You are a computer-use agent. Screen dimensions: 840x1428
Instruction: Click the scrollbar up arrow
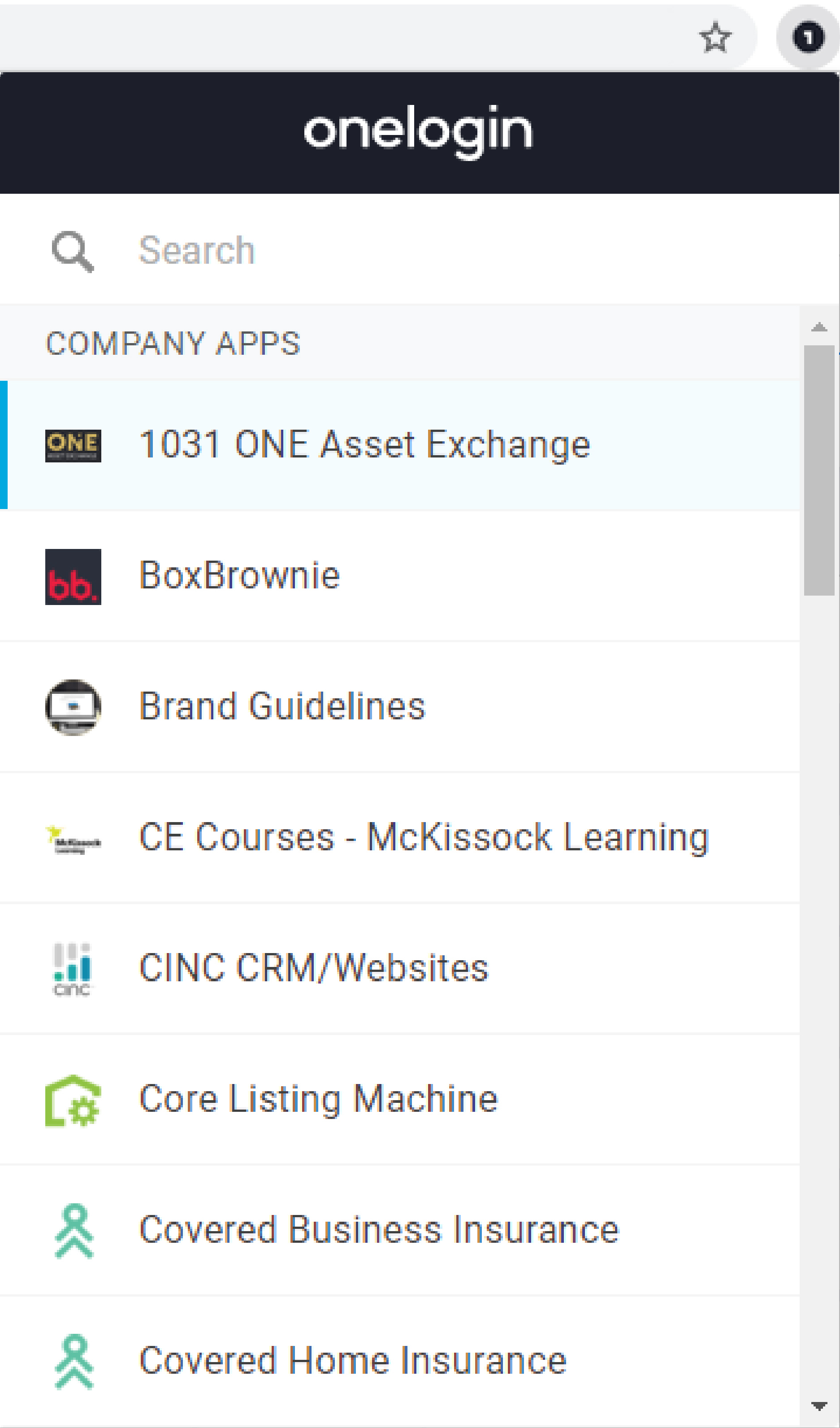(x=819, y=327)
